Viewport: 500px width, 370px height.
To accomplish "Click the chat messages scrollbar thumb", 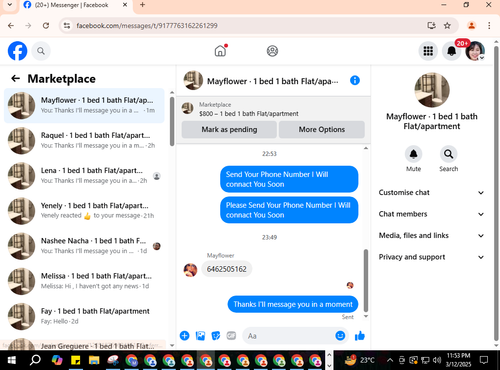I will 366,280.
